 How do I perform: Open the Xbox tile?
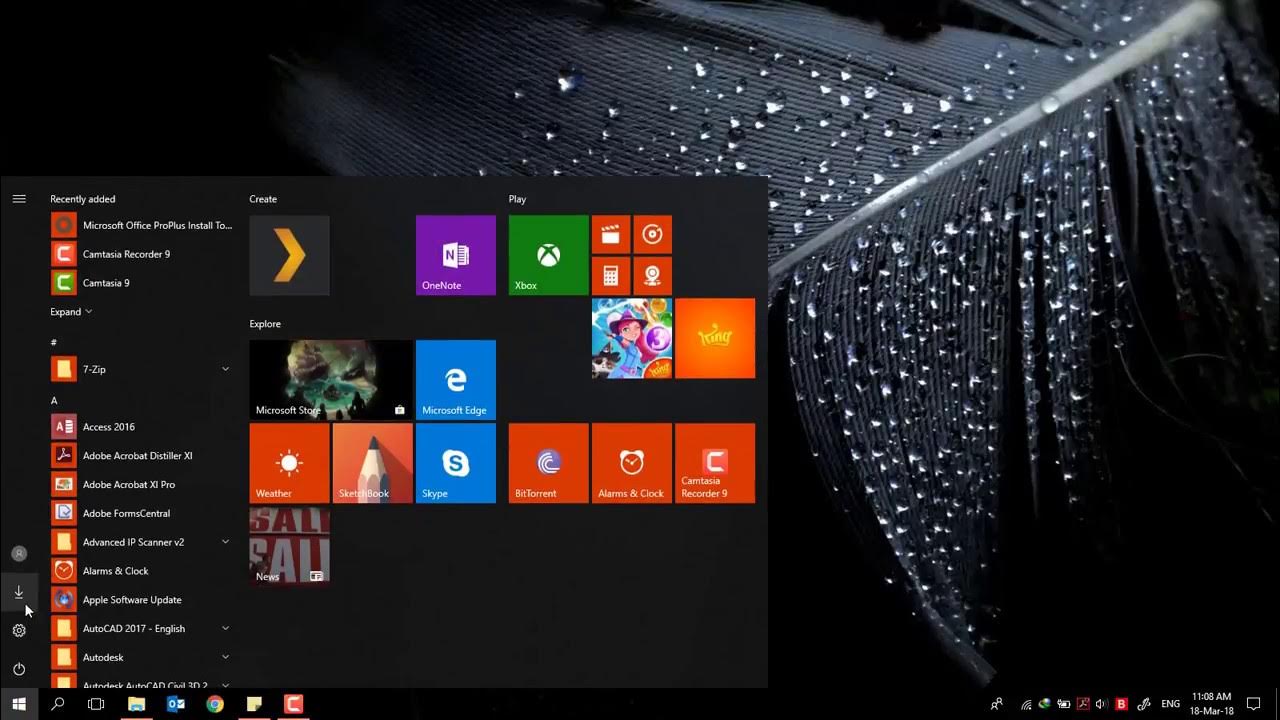[x=548, y=255]
